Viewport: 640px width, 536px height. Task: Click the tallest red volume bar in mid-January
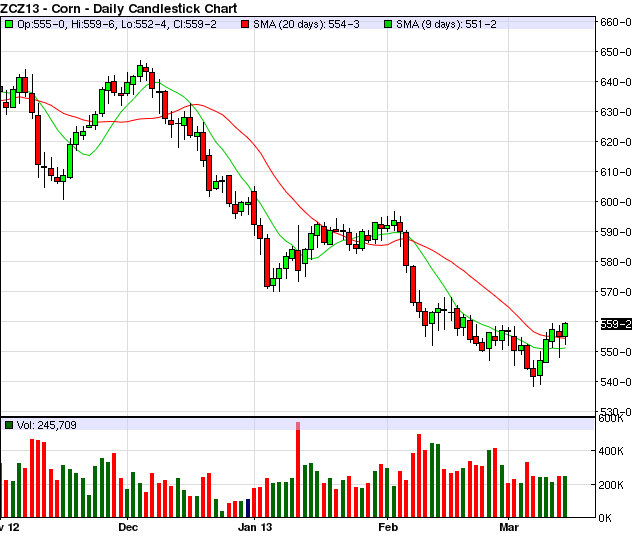click(298, 470)
